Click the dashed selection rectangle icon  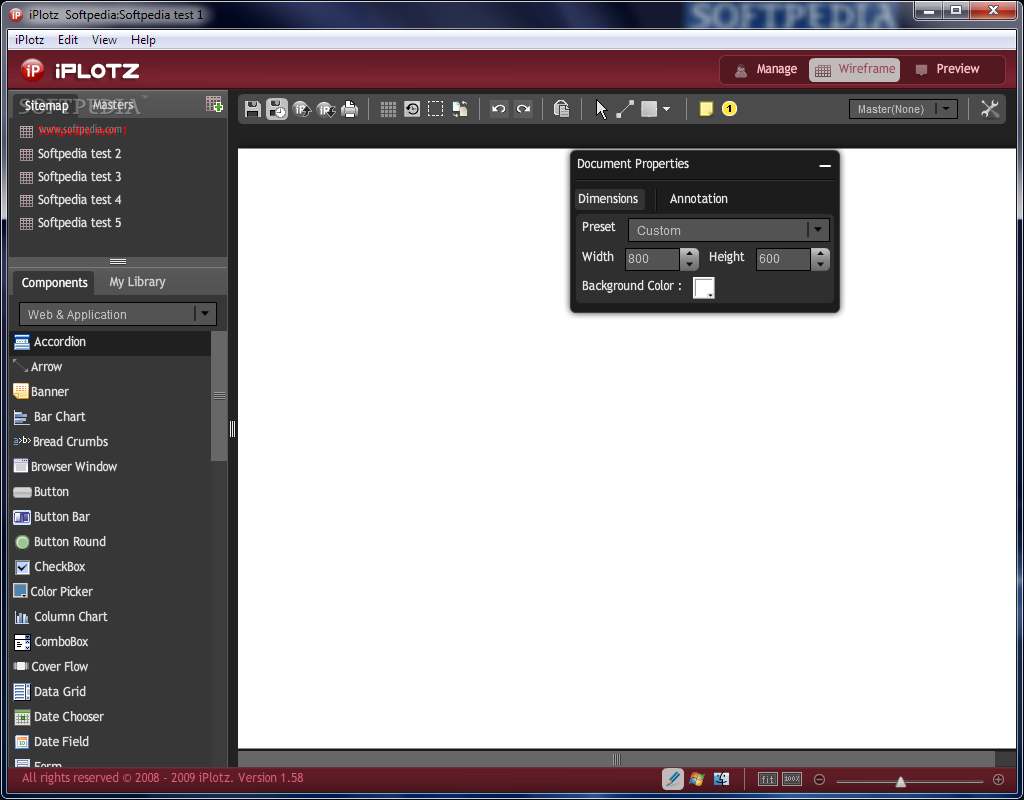tap(436, 109)
